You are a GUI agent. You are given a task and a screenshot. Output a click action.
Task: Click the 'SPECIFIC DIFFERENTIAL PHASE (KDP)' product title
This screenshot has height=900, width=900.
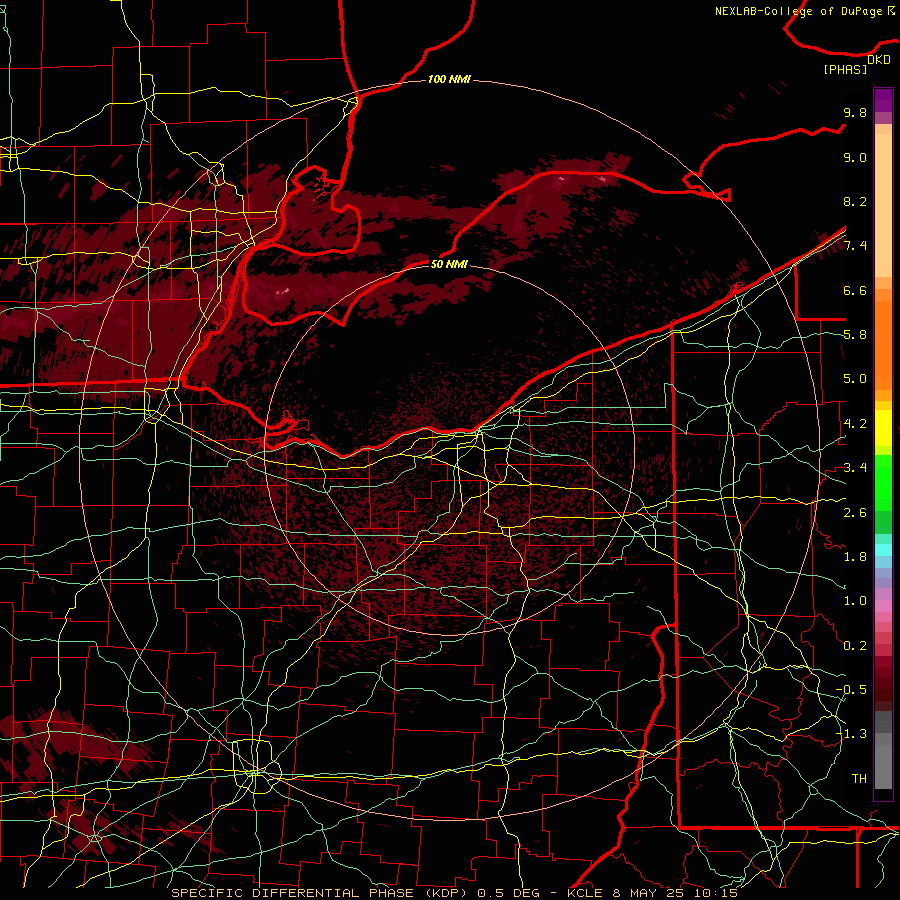[320, 893]
